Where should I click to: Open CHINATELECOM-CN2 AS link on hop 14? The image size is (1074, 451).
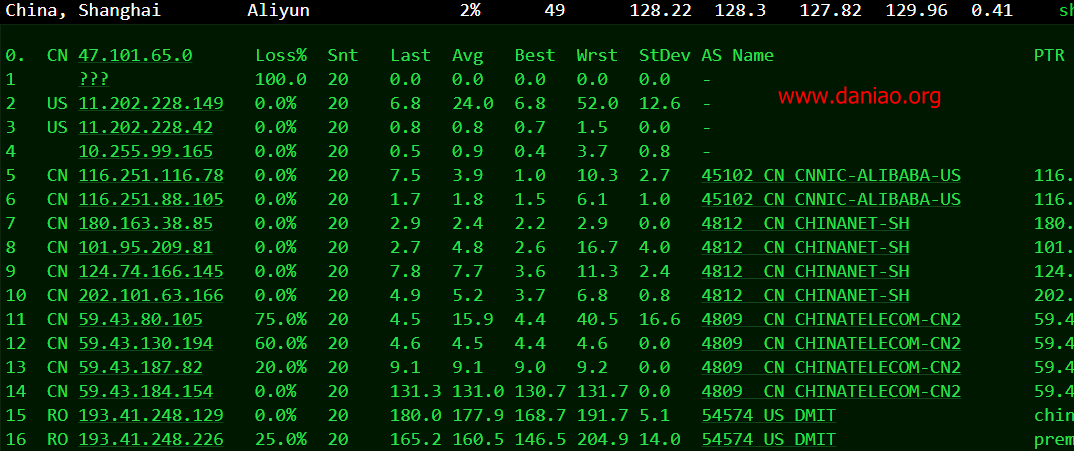point(831,391)
